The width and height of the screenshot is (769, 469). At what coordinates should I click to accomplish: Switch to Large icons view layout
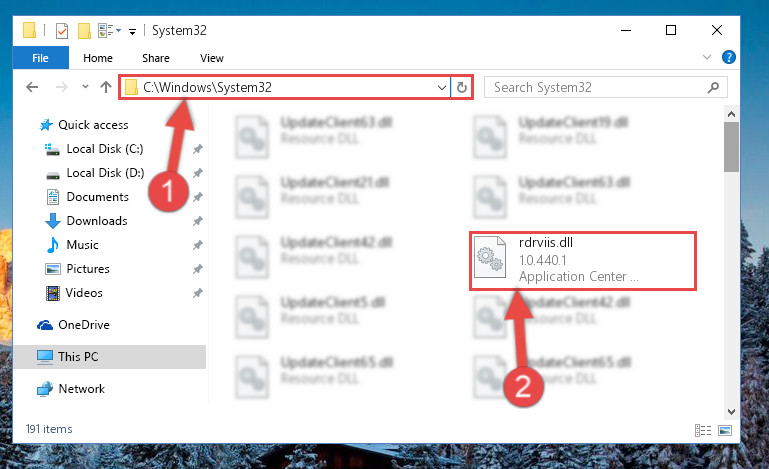pos(725,430)
